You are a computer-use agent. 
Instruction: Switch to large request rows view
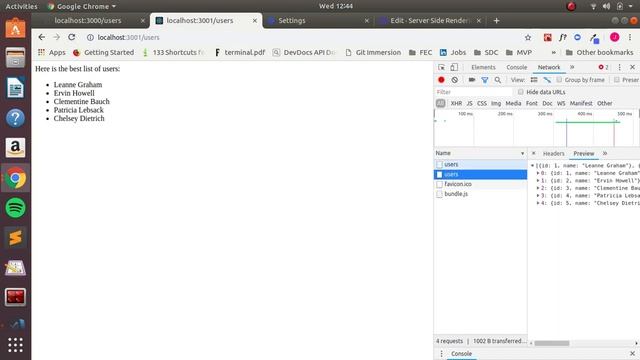point(534,80)
